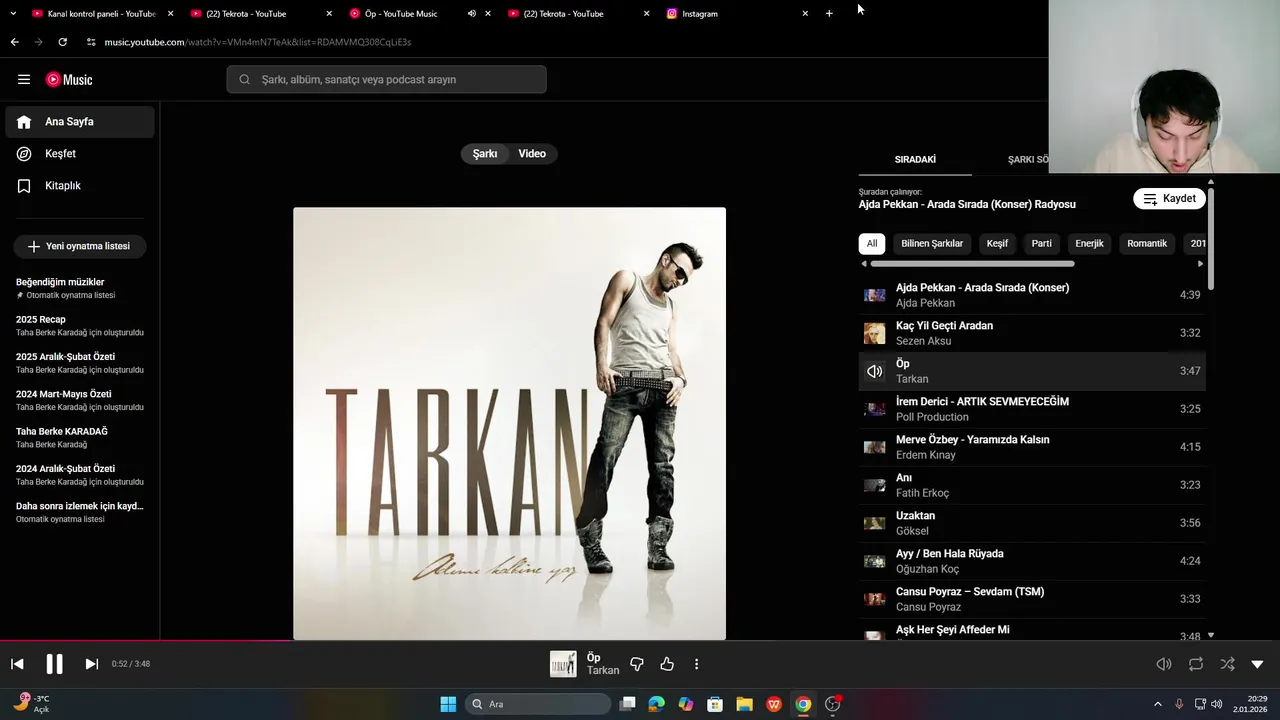
Task: Collapse the player page with the arrow
Action: 1258,664
